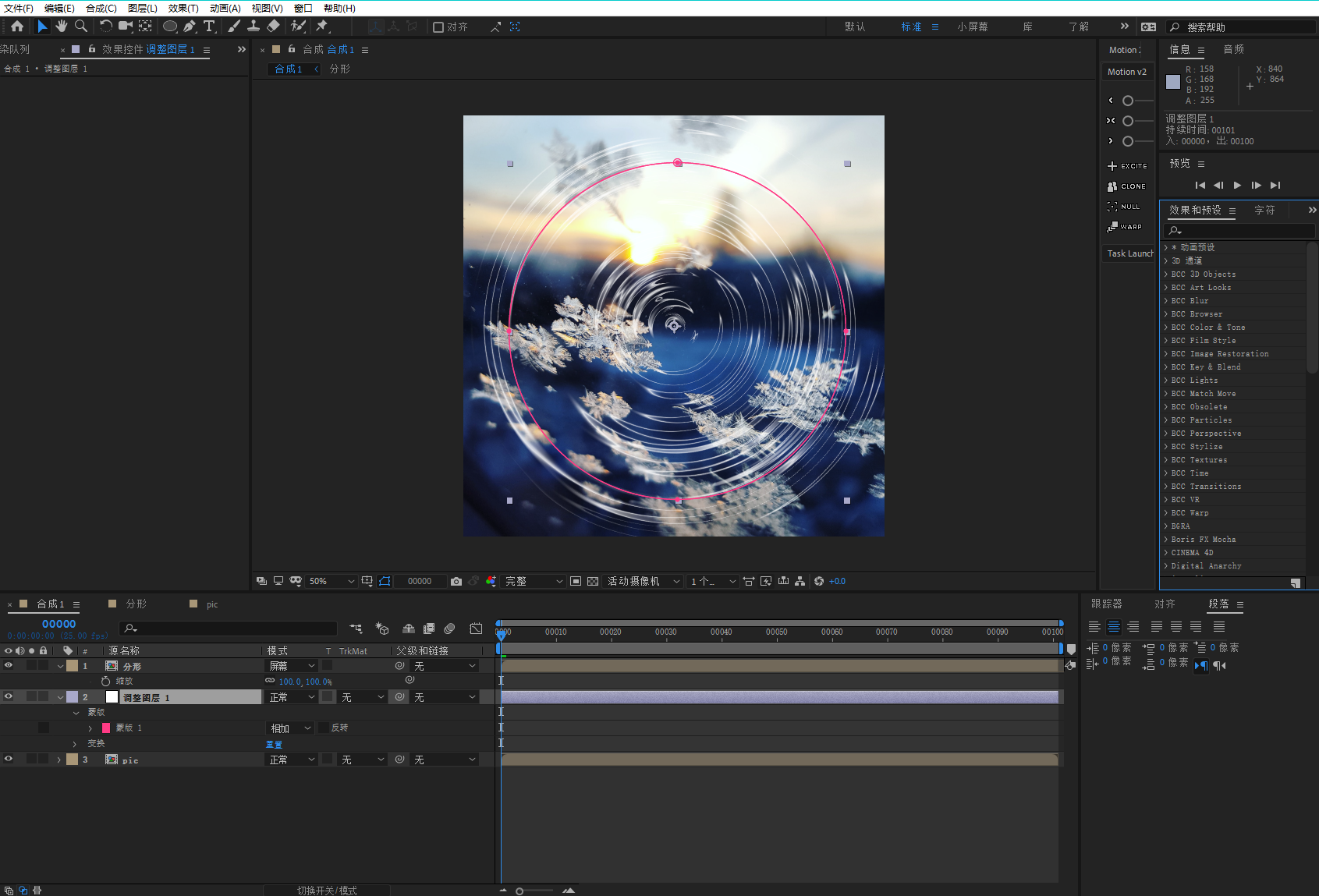Viewport: 1319px width, 896px height.
Task: Select the Eraser tool
Action: tap(273, 27)
